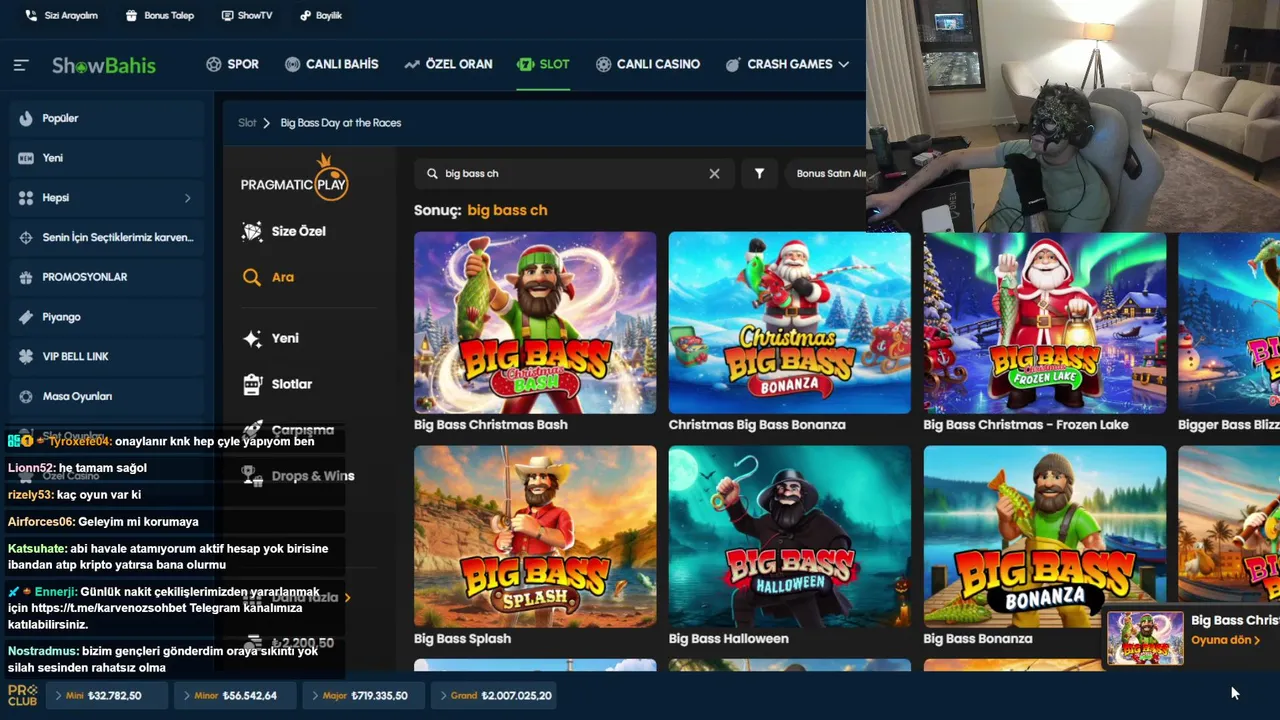Open the filter funnel button
The width and height of the screenshot is (1280, 720).
pyautogui.click(x=759, y=173)
